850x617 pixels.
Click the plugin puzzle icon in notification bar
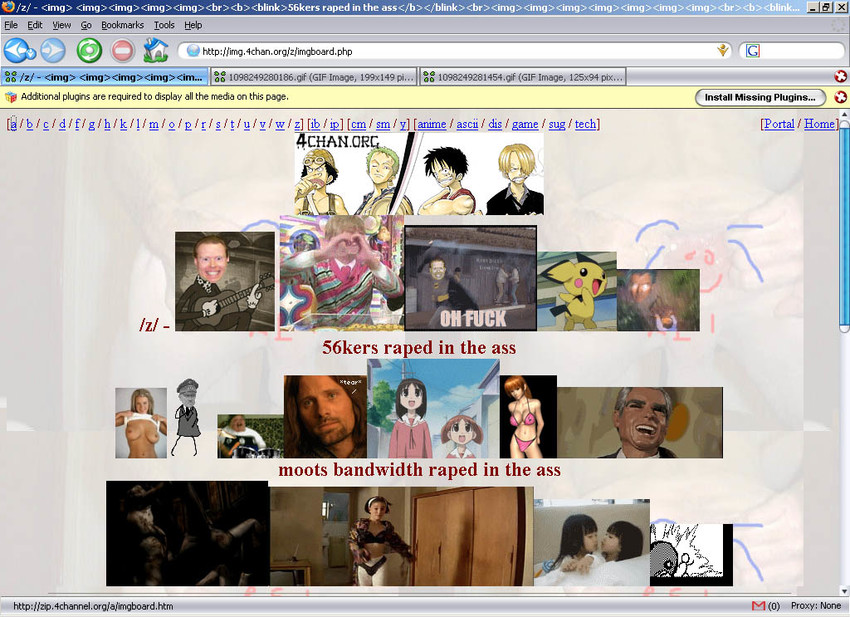coord(11,97)
